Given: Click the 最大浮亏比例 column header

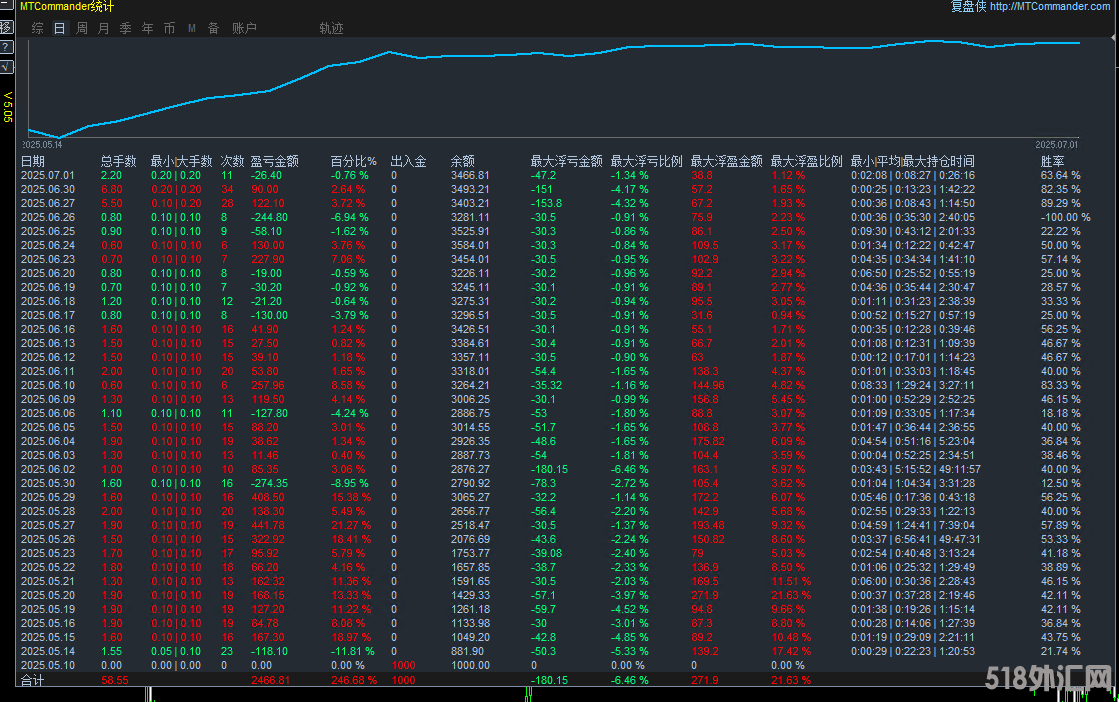Looking at the screenshot, I should click(x=647, y=161).
